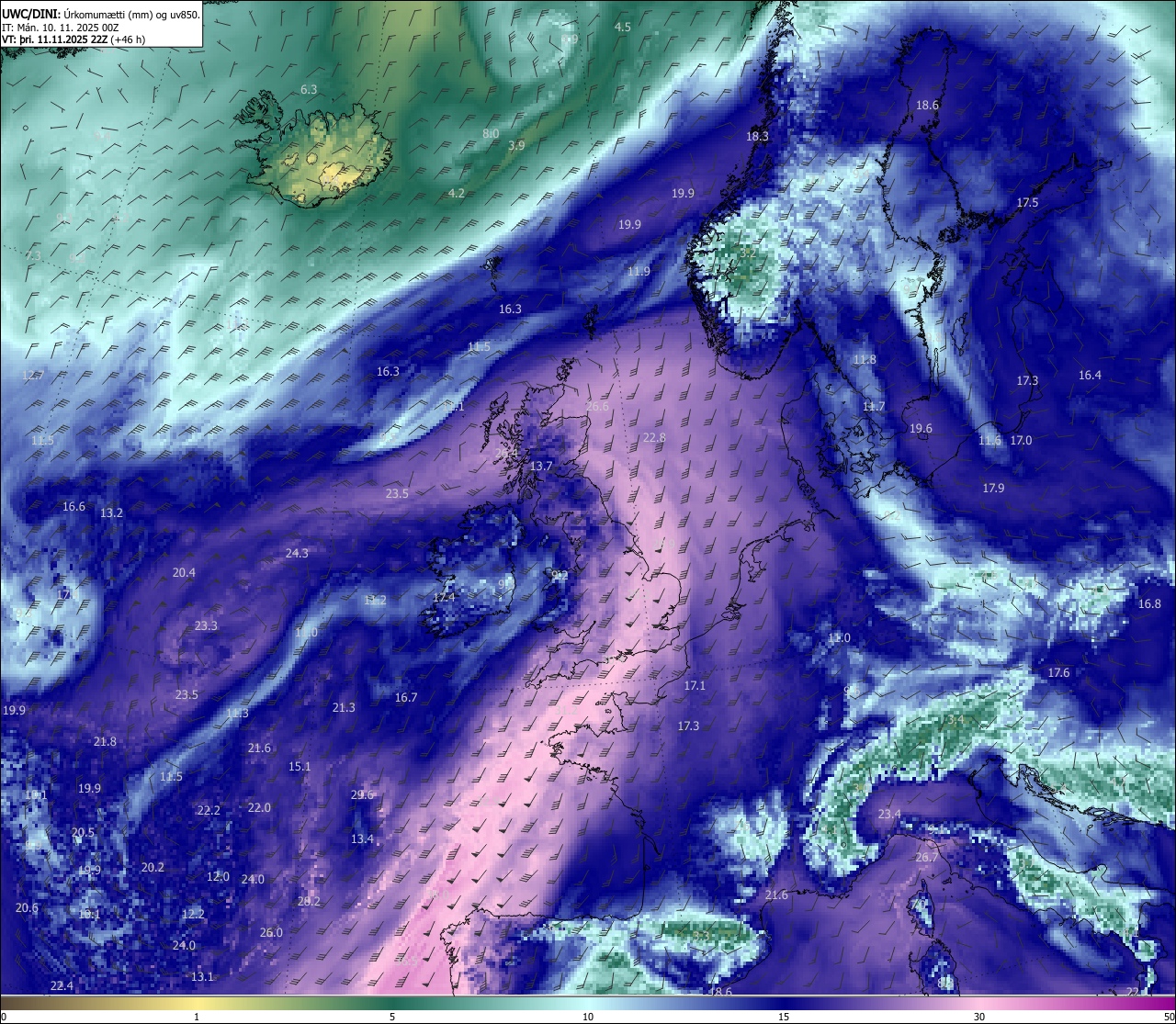Screen dimensions: 1176x1024
Task: Select the 19.6 value in the Baltic
Action: (x=921, y=428)
